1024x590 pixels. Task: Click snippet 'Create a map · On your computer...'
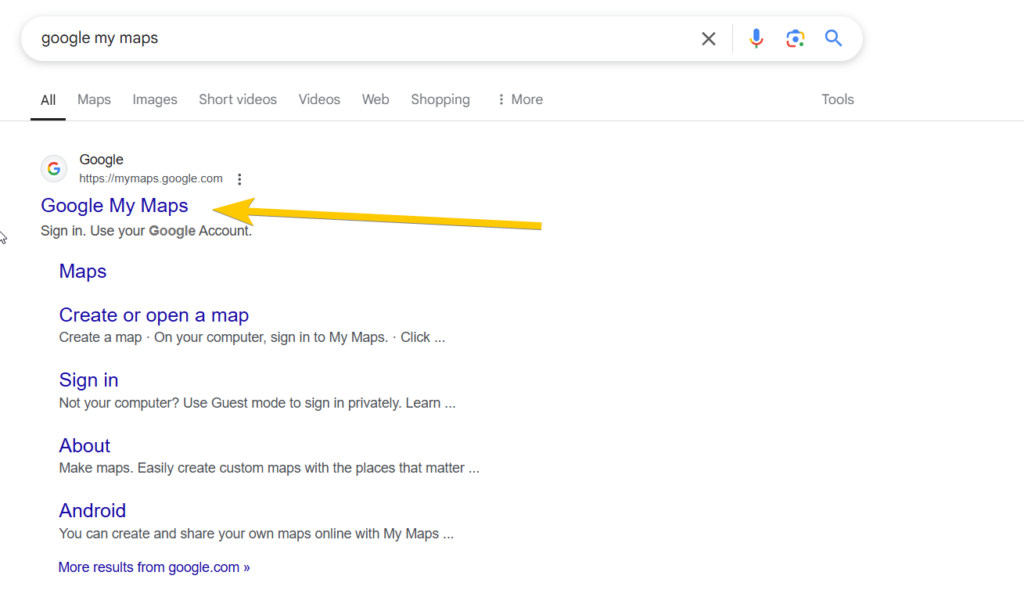click(x=252, y=337)
